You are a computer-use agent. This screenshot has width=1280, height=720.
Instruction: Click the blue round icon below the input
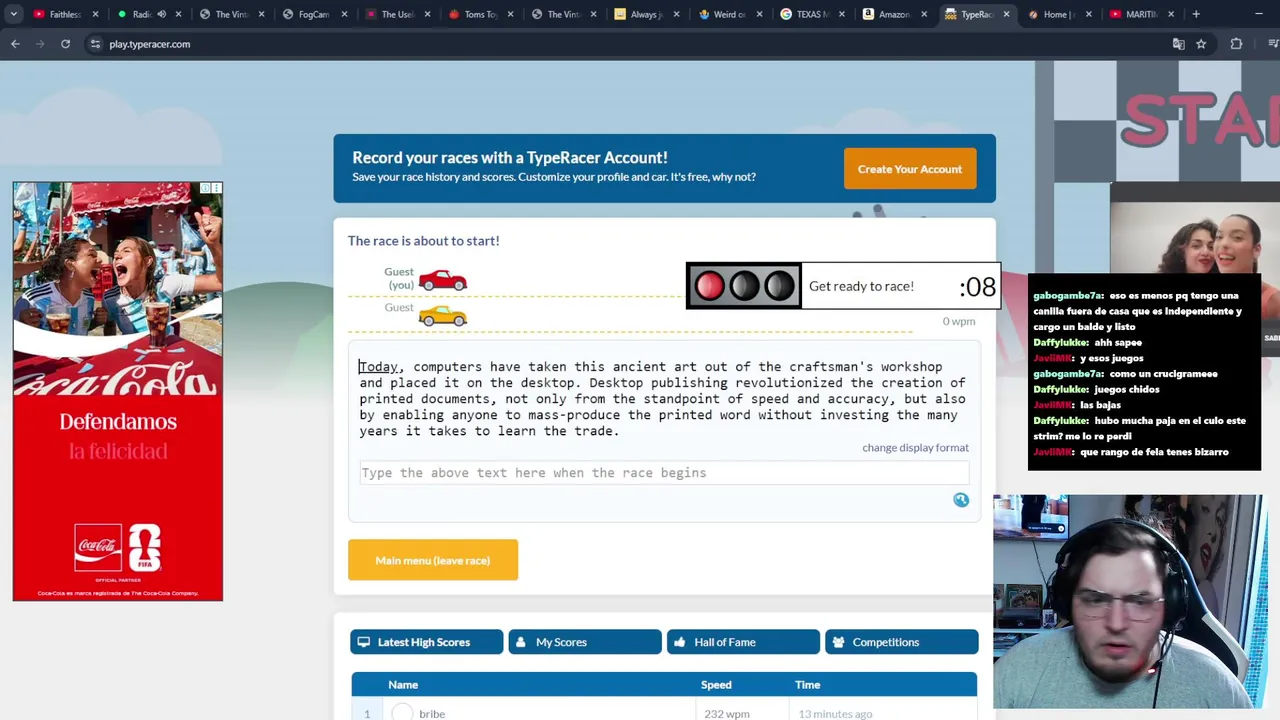(x=961, y=500)
